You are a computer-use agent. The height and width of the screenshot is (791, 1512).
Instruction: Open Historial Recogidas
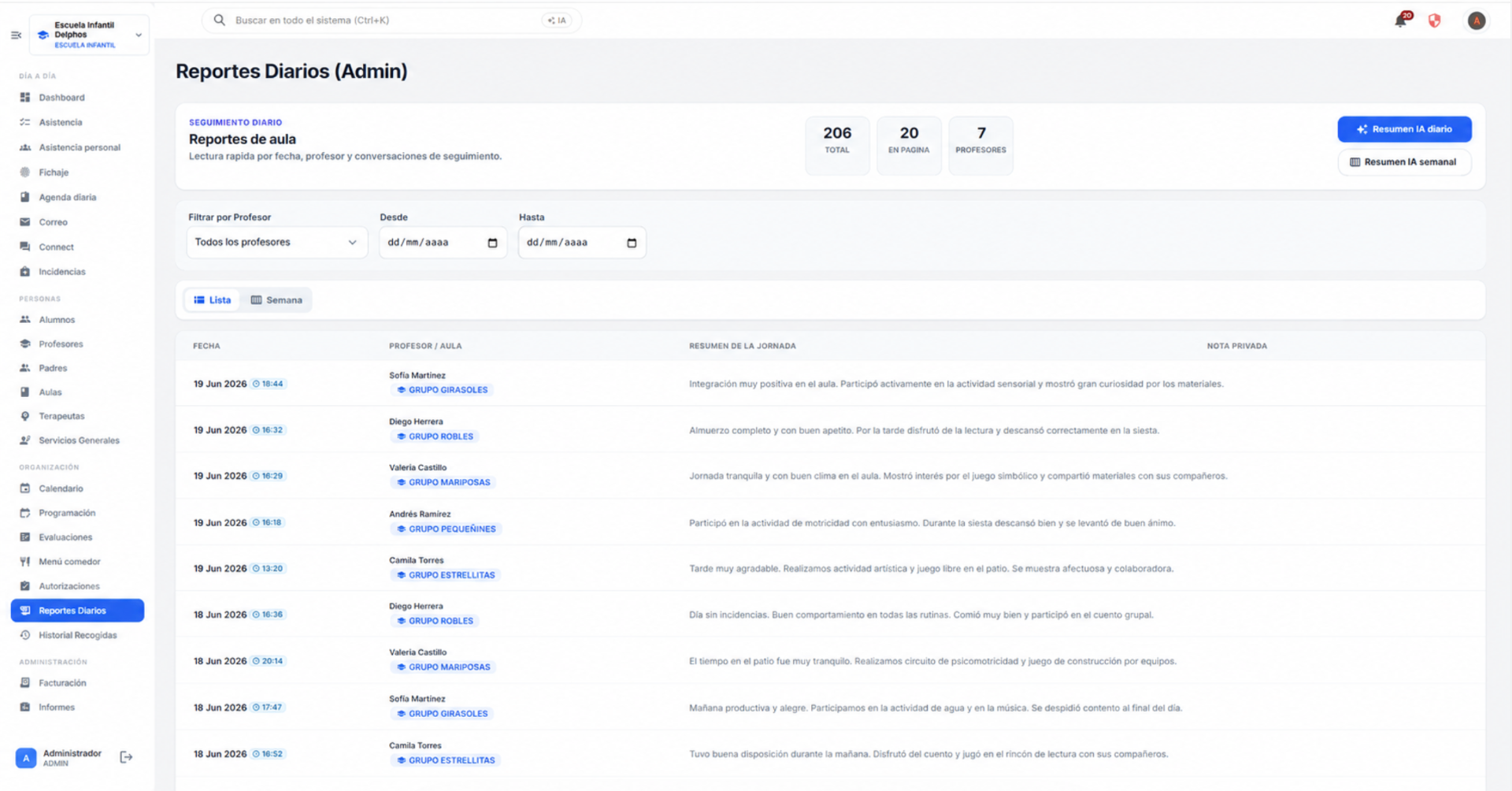point(77,635)
